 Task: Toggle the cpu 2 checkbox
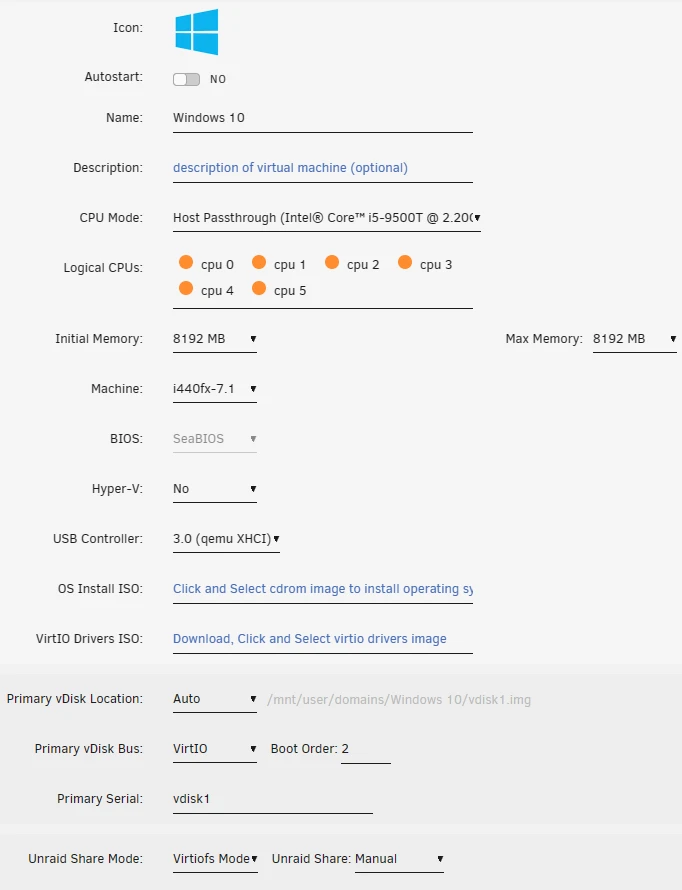pyautogui.click(x=332, y=263)
